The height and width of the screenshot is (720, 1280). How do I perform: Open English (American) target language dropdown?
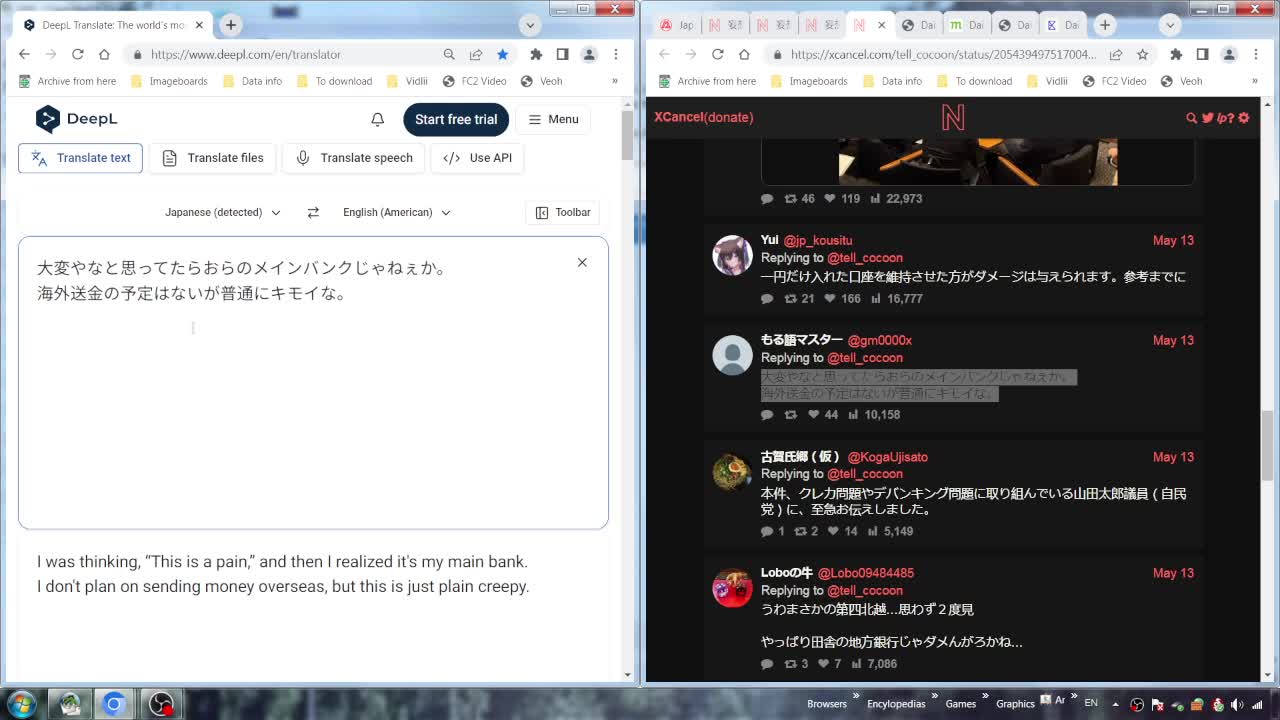tap(397, 212)
